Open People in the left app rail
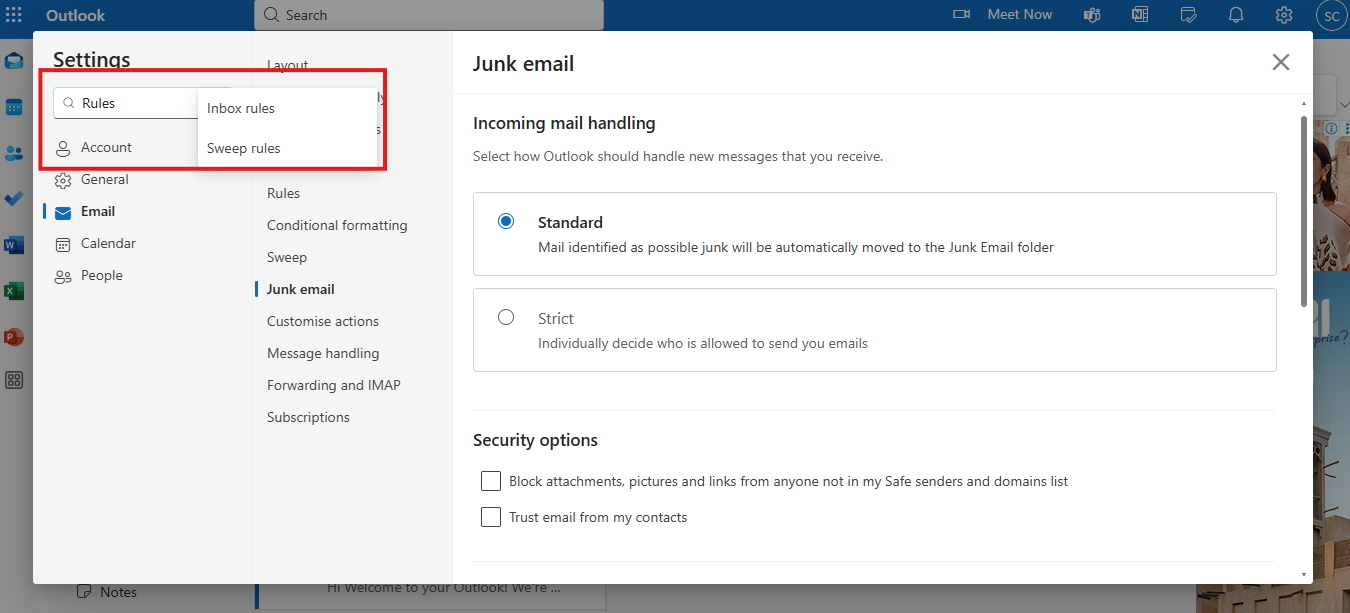The image size is (1350, 613). [x=14, y=153]
